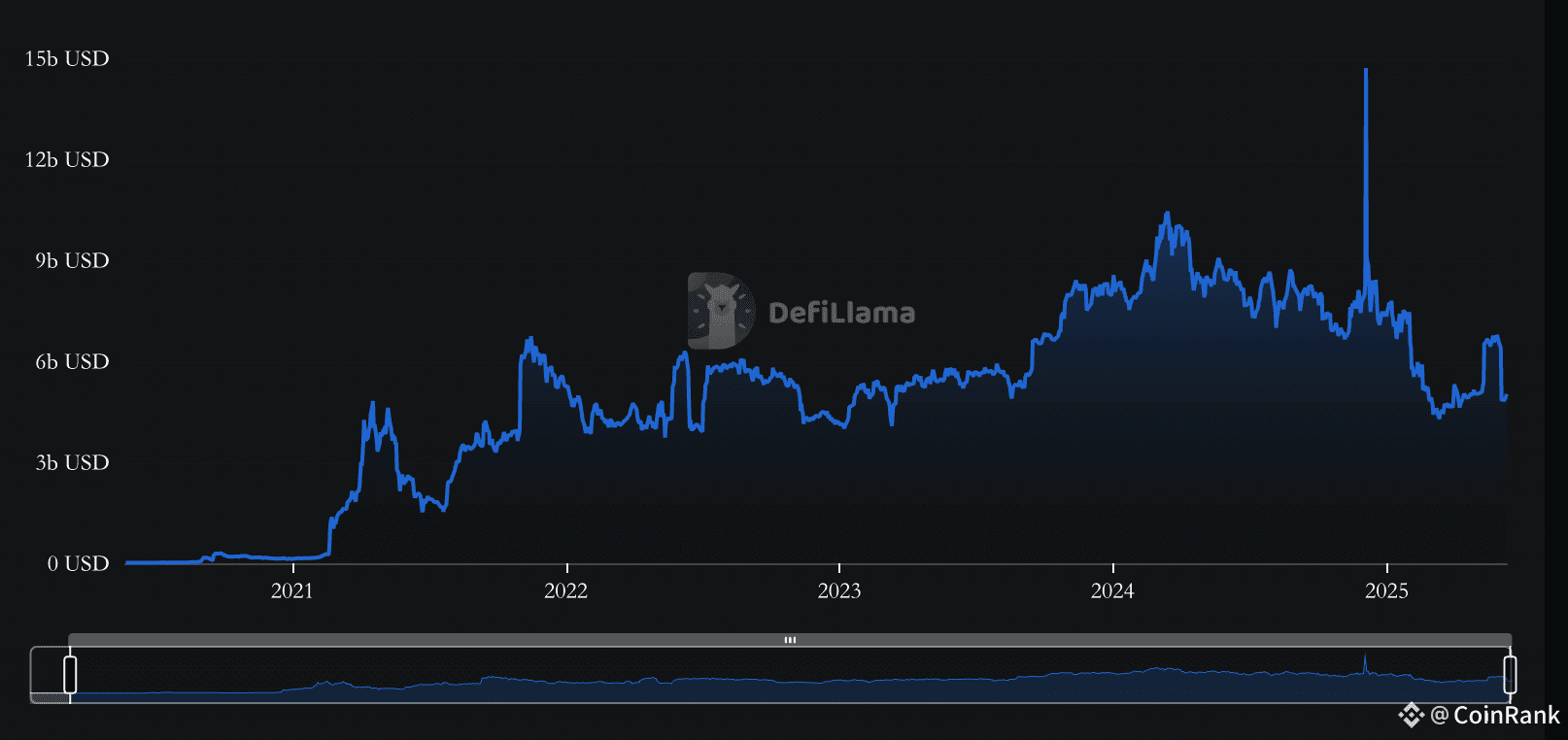
Task: Click the 15b USD axis label
Action: tap(67, 58)
